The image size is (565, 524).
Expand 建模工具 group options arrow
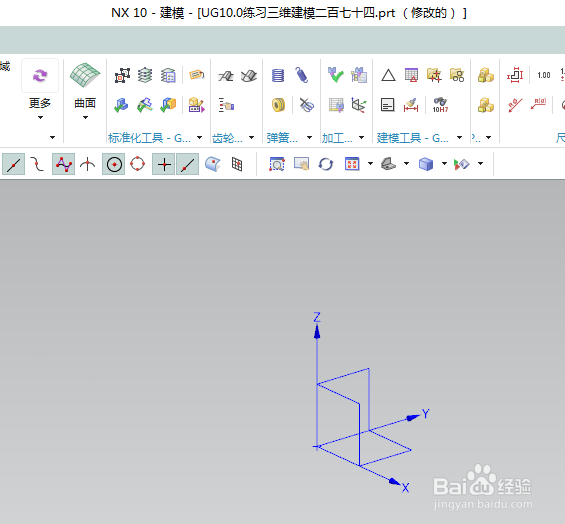[x=459, y=138]
